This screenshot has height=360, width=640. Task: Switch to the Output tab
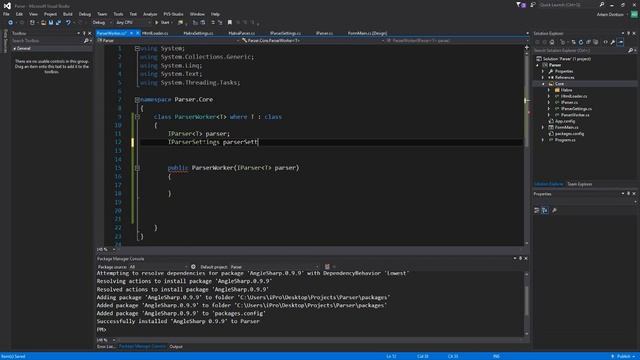176,347
